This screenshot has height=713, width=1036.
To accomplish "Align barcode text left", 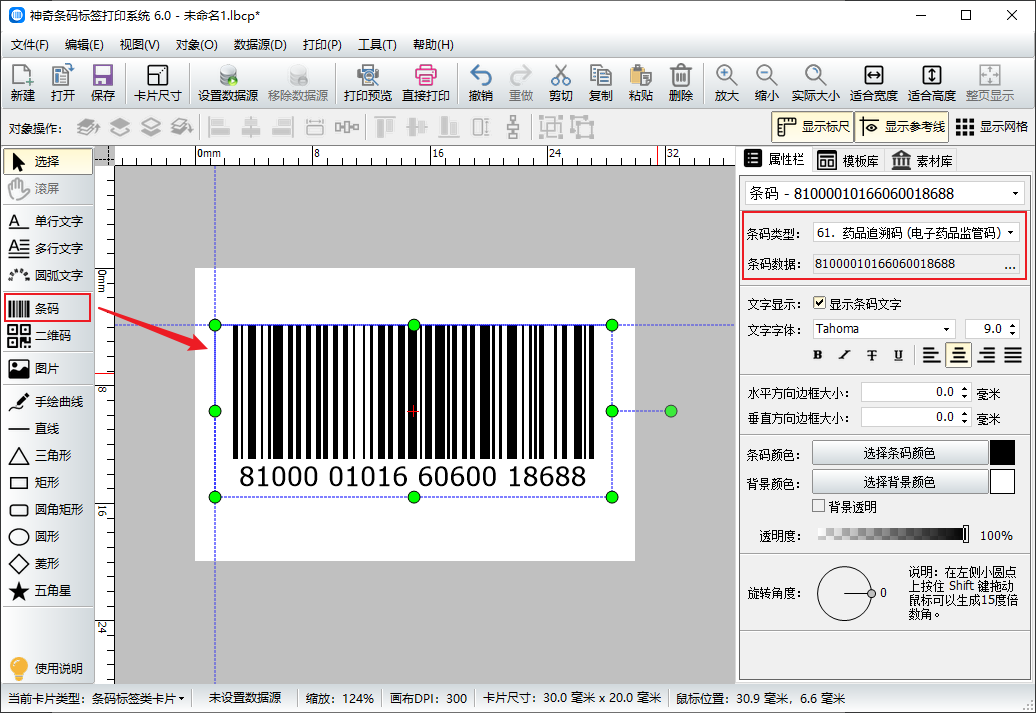I will (x=931, y=355).
